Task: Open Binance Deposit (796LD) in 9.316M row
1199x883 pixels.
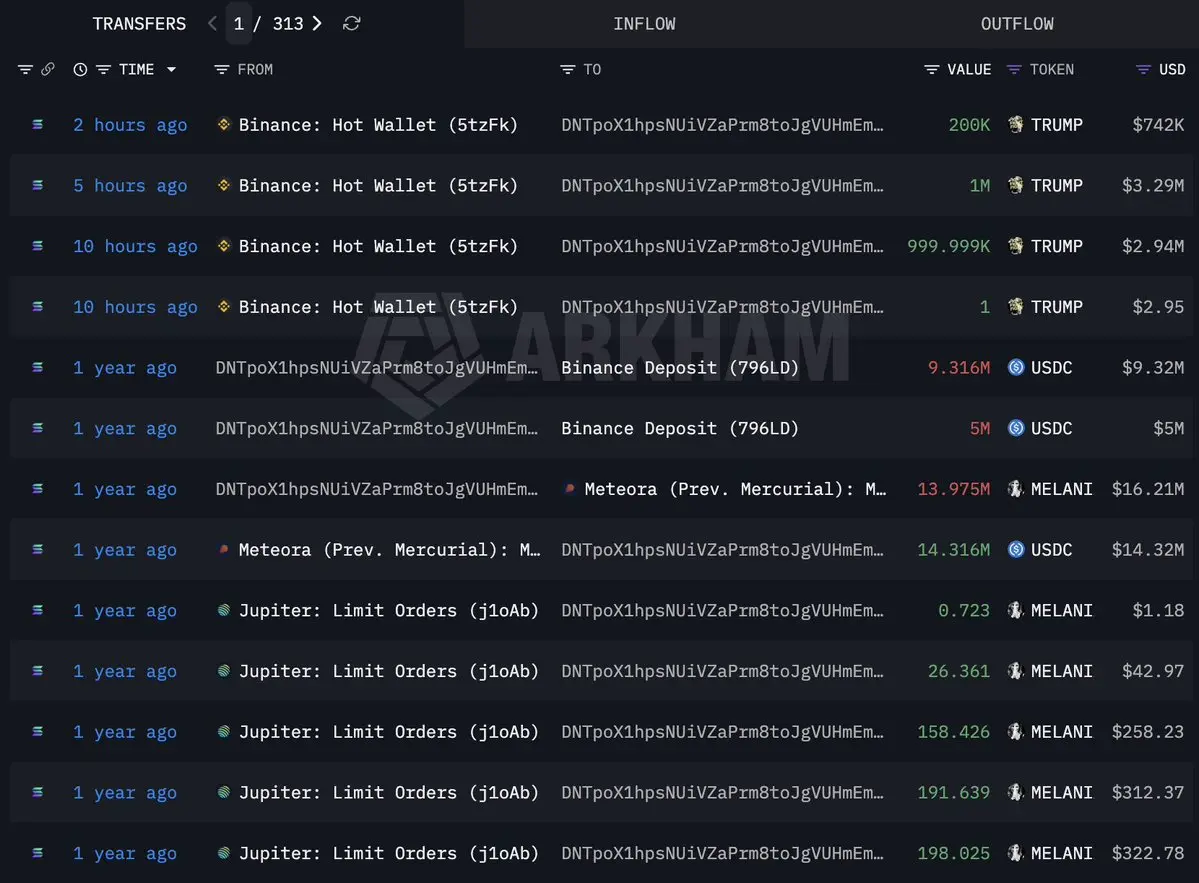Action: click(x=680, y=368)
